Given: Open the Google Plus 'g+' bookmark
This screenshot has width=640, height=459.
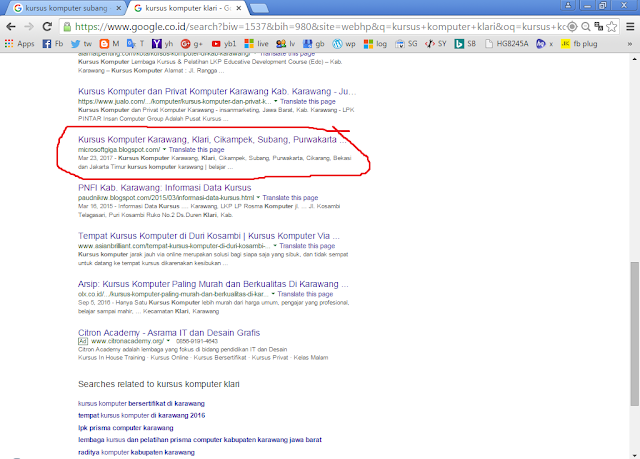Looking at the screenshot, I should [x=192, y=44].
